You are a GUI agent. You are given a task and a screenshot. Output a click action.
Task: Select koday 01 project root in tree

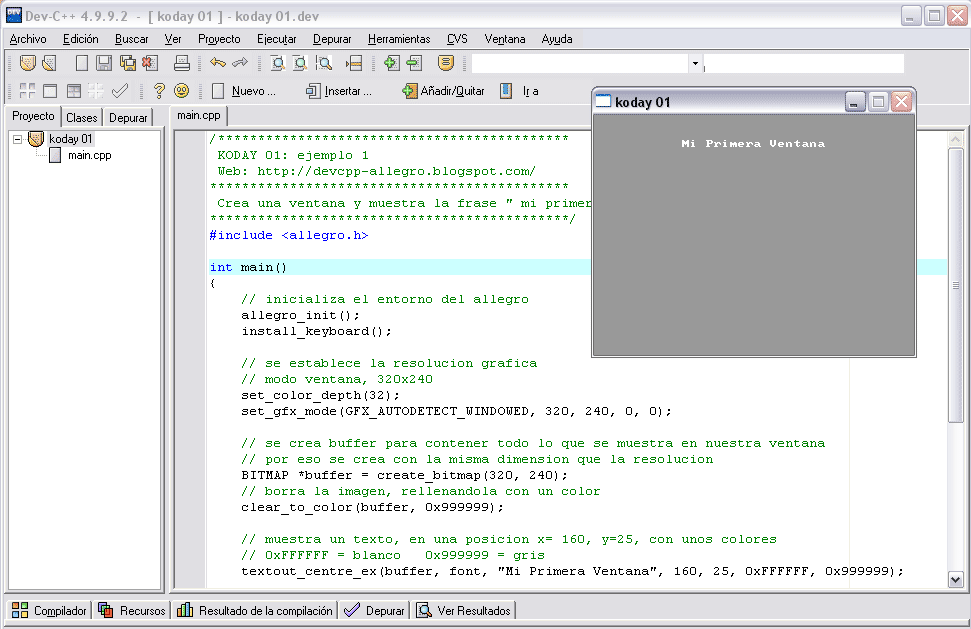71,139
